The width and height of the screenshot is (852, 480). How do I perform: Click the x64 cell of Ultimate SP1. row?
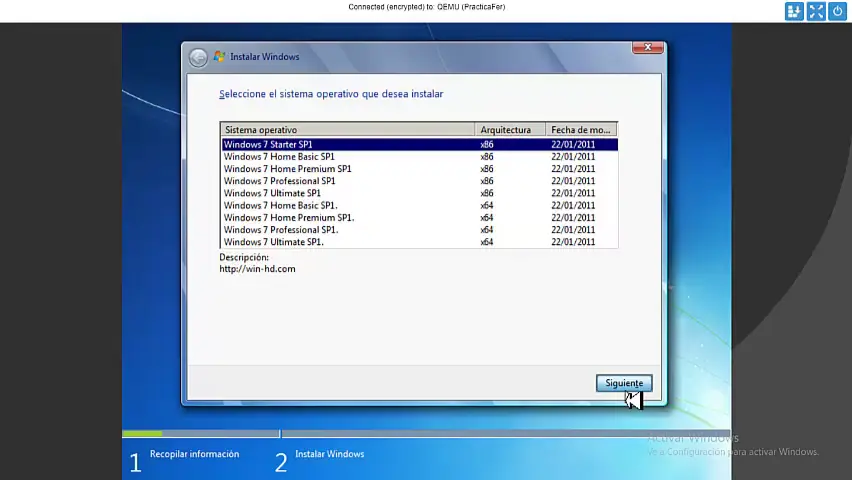(x=487, y=242)
